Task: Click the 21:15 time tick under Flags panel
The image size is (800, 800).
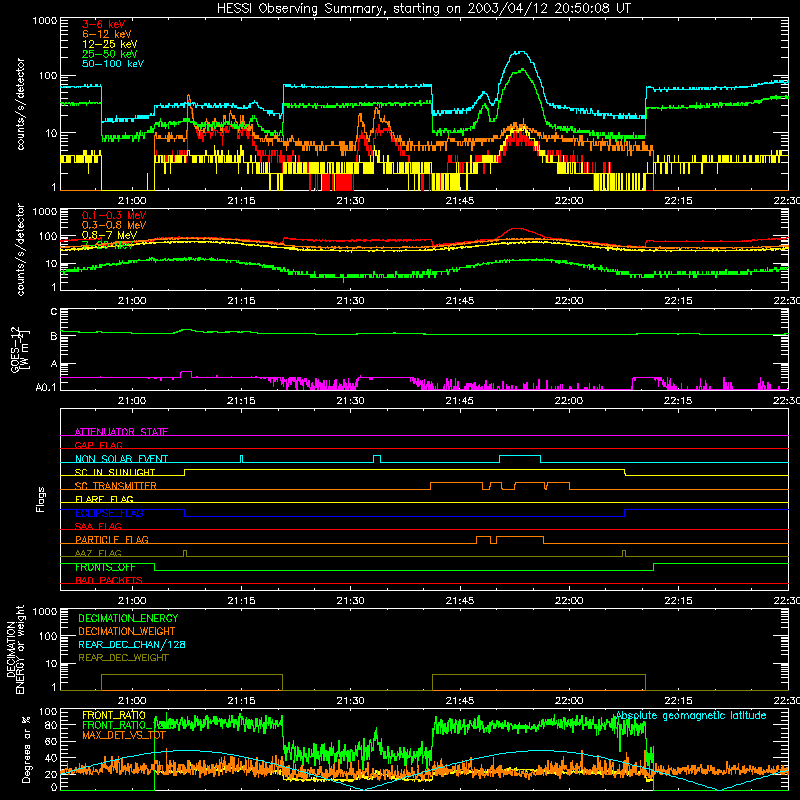Action: 241,601
